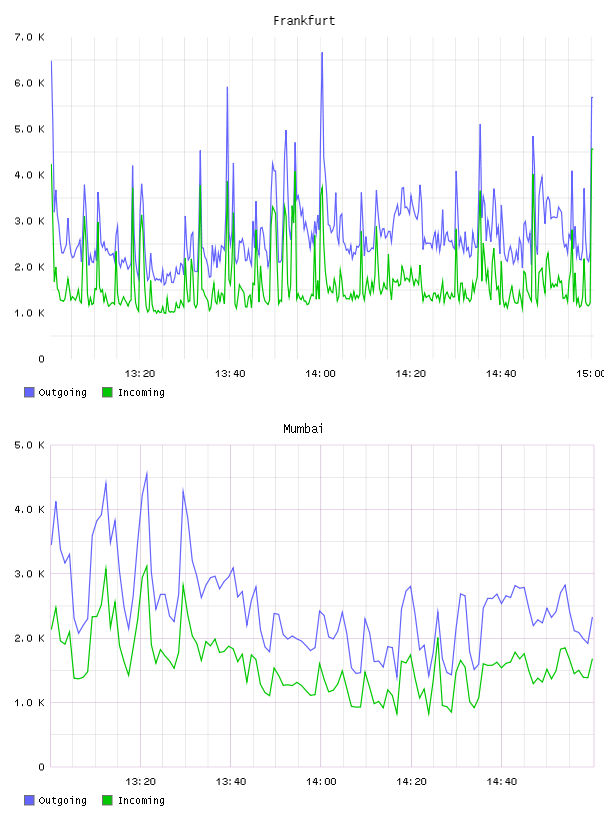This screenshot has width=608, height=816.
Task: Click 14:00 time label on Frankfurt chart
Action: pos(321,374)
